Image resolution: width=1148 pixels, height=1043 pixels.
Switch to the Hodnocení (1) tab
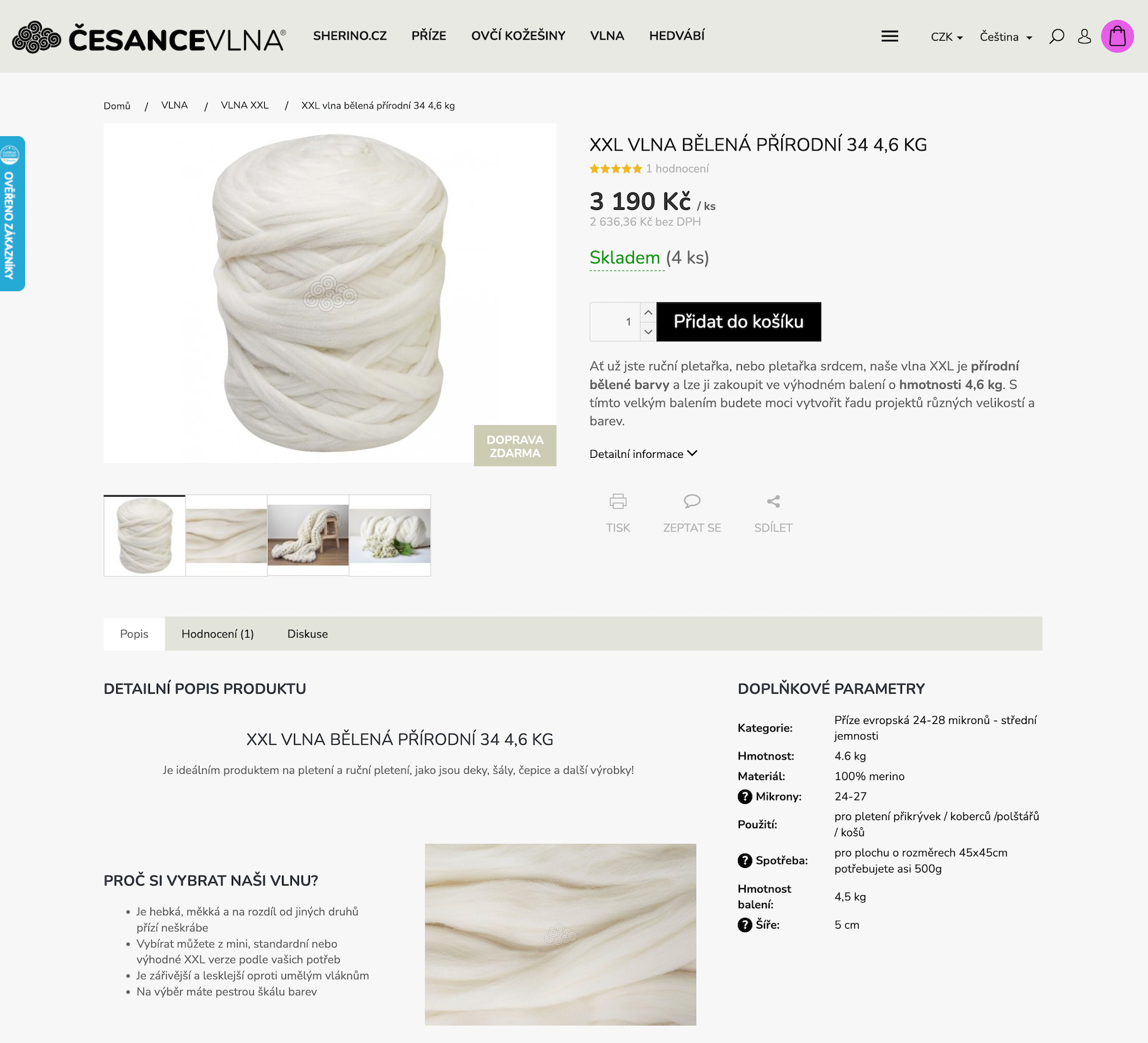(x=218, y=634)
